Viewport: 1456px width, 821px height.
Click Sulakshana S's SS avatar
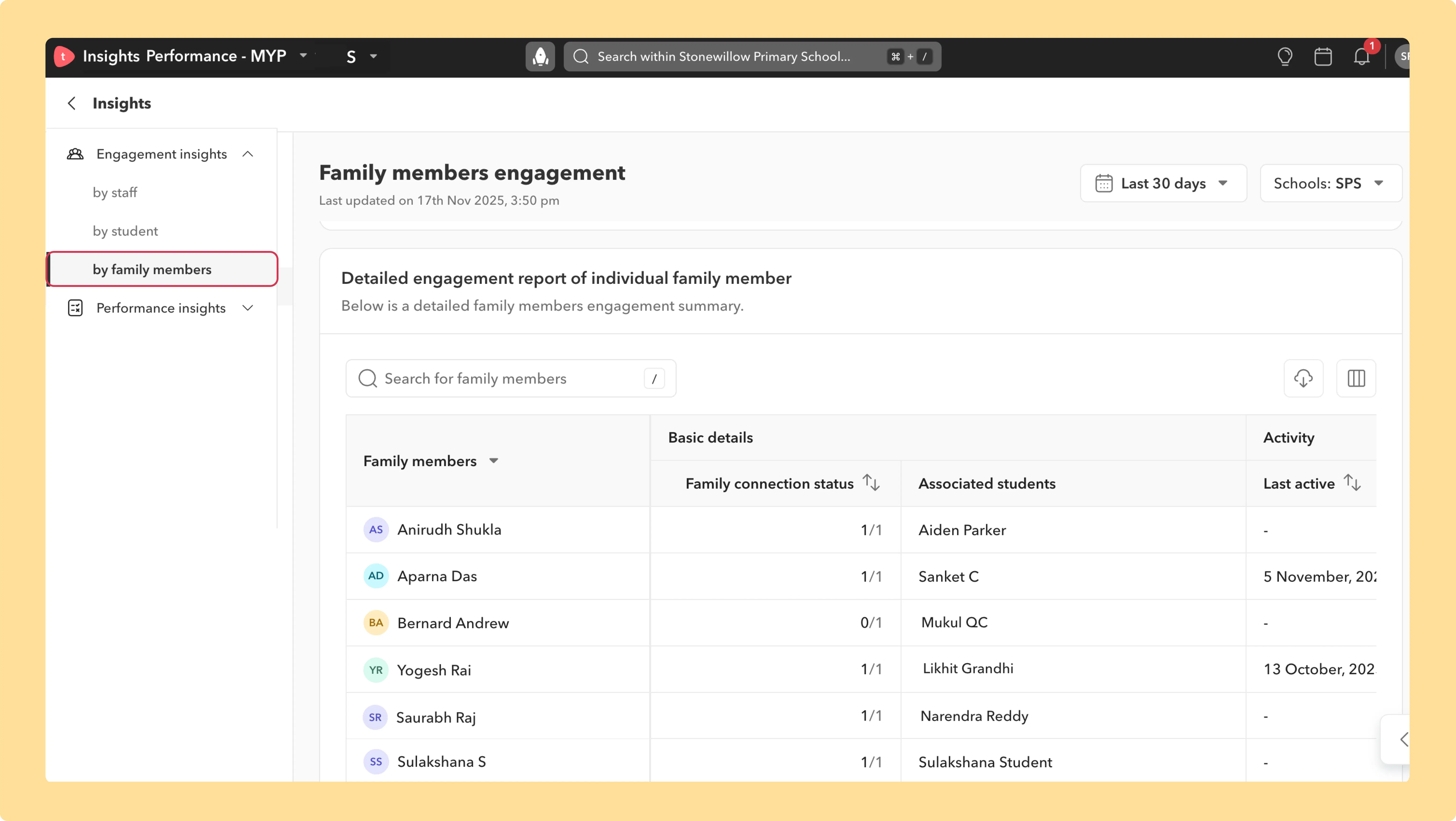[x=376, y=762]
